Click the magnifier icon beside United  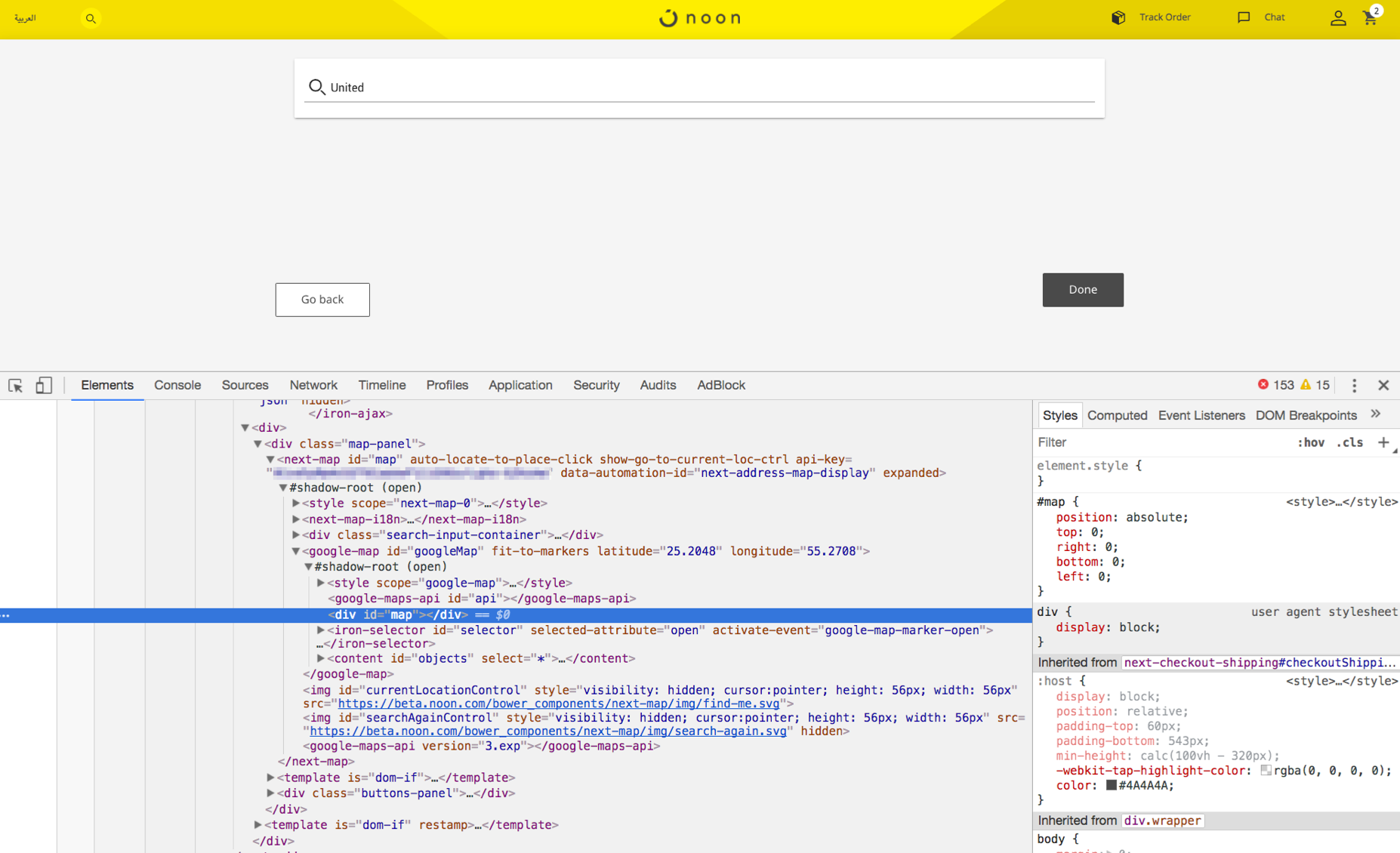pyautogui.click(x=316, y=87)
